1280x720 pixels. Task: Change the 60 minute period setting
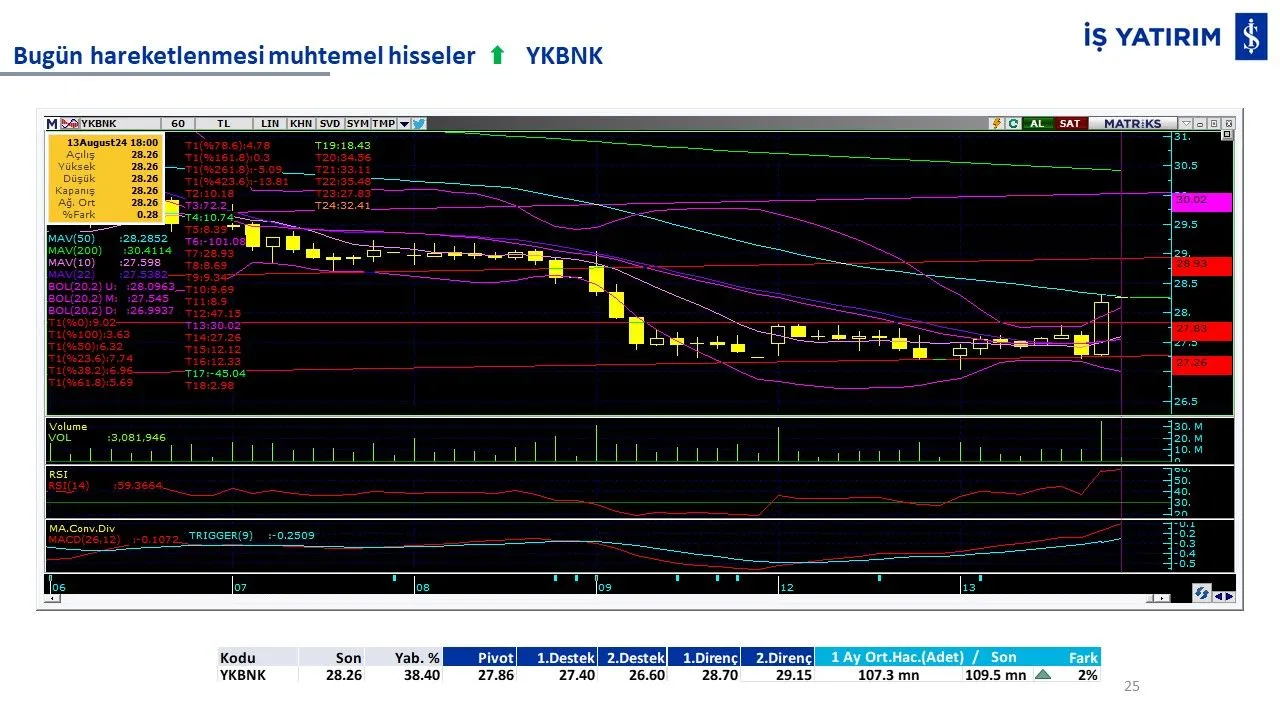(x=178, y=124)
